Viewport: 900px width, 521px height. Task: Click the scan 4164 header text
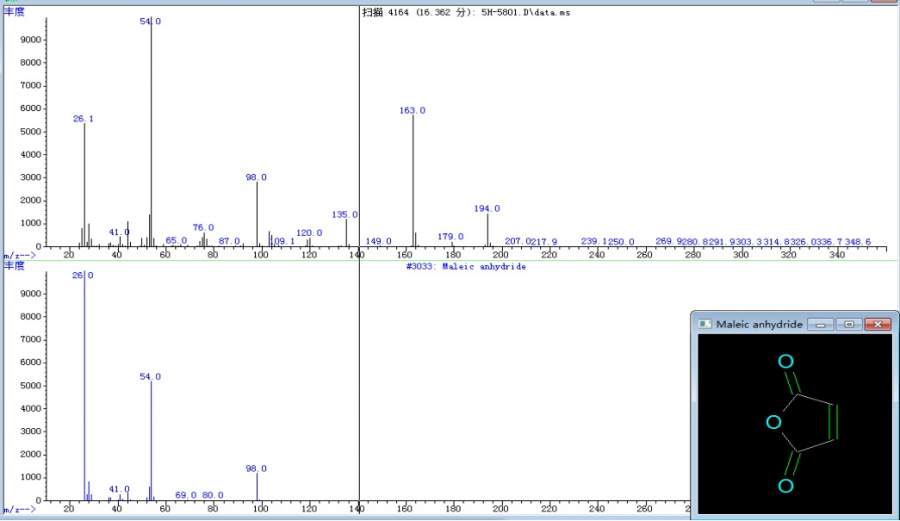point(466,12)
